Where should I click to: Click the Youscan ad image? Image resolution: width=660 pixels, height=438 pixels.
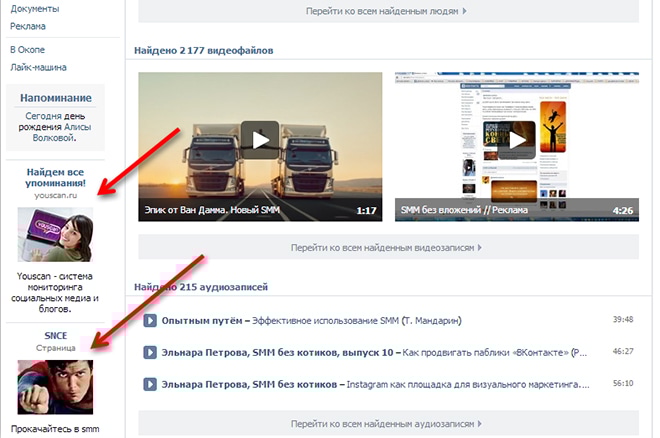click(x=55, y=235)
